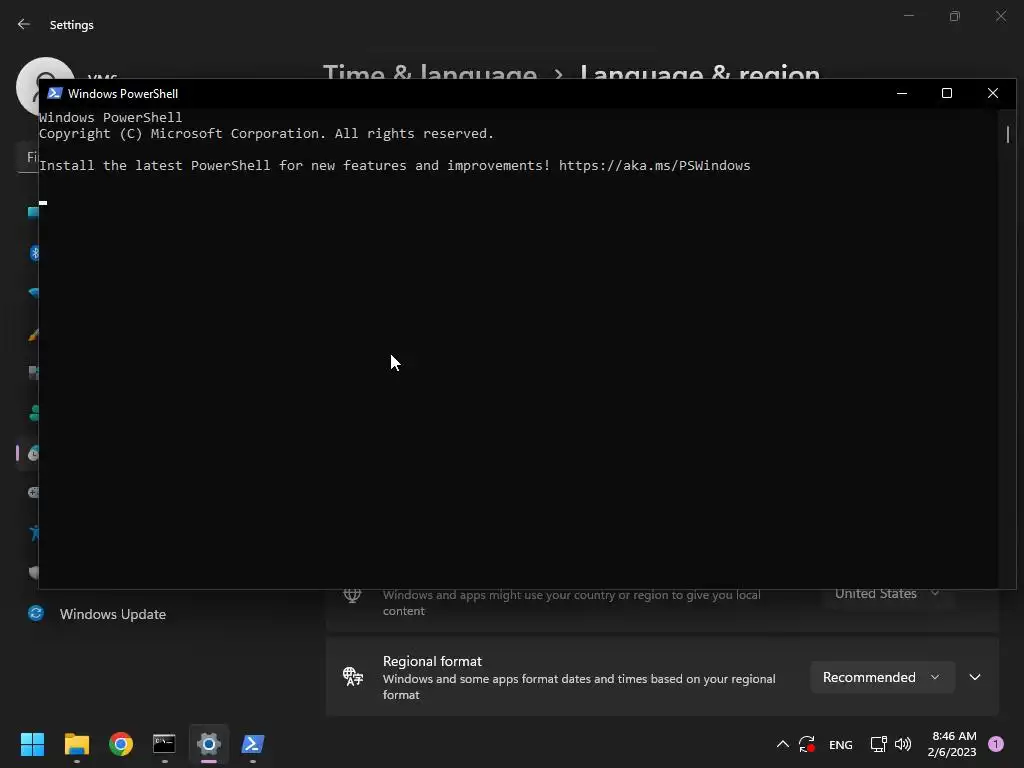This screenshot has height=768, width=1024.
Task: Open File Explorer from the taskbar
Action: point(76,744)
